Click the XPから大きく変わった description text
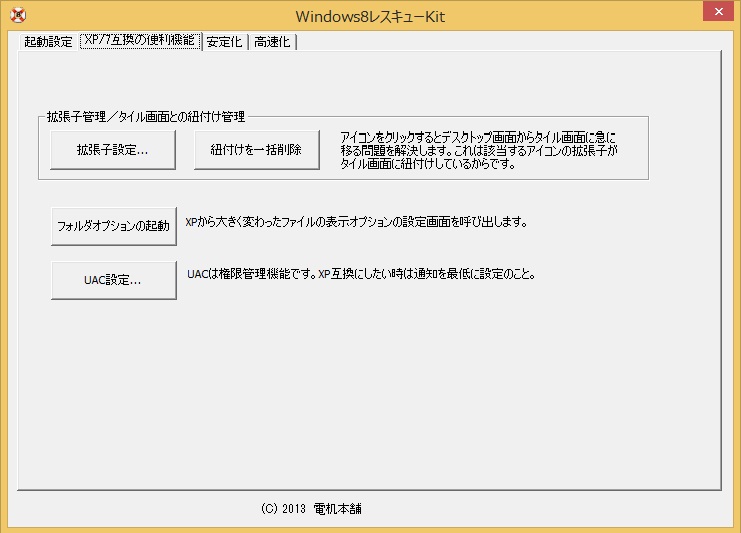 click(x=356, y=222)
